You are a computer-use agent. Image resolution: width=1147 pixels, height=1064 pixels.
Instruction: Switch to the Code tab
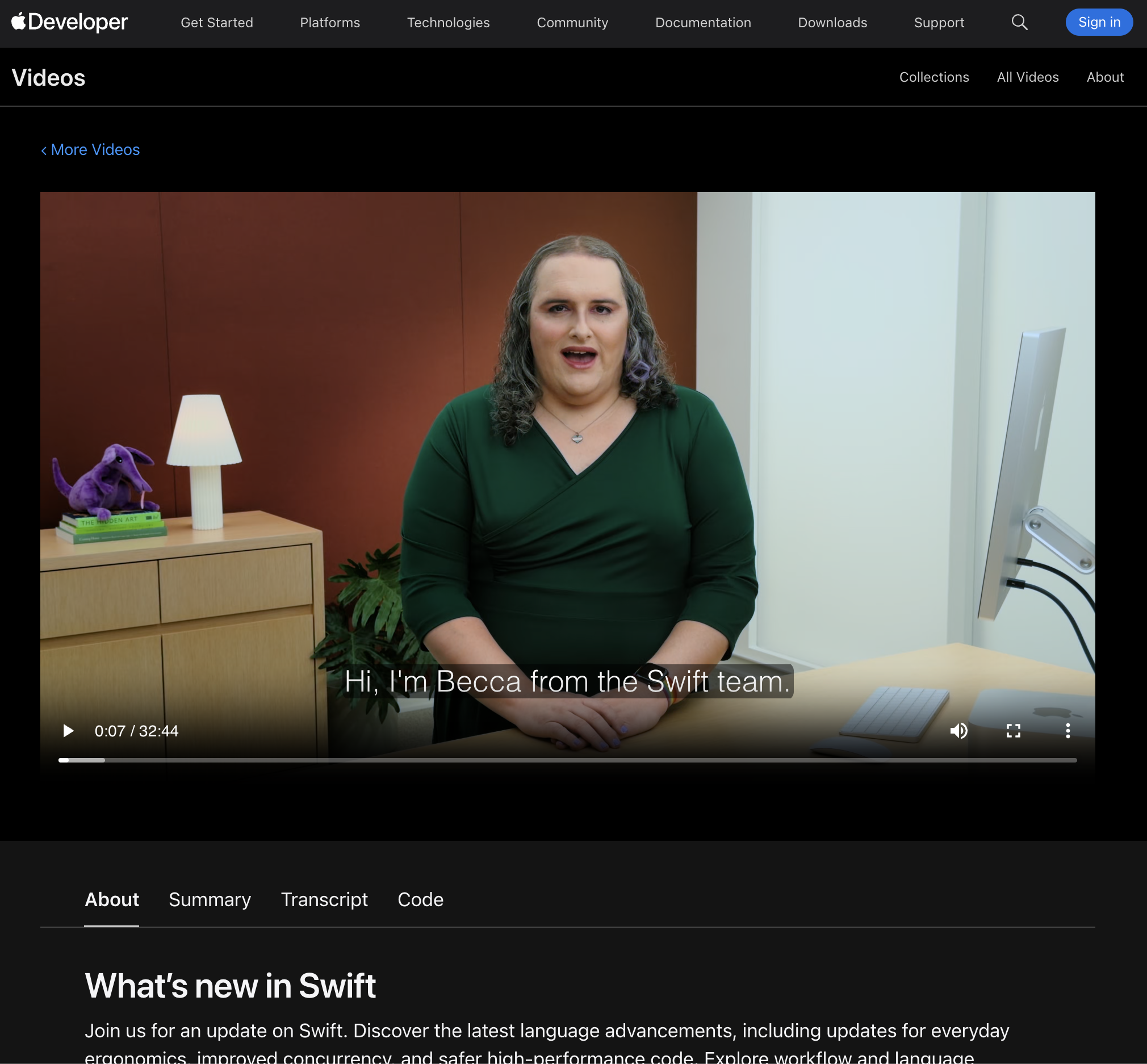click(x=420, y=899)
